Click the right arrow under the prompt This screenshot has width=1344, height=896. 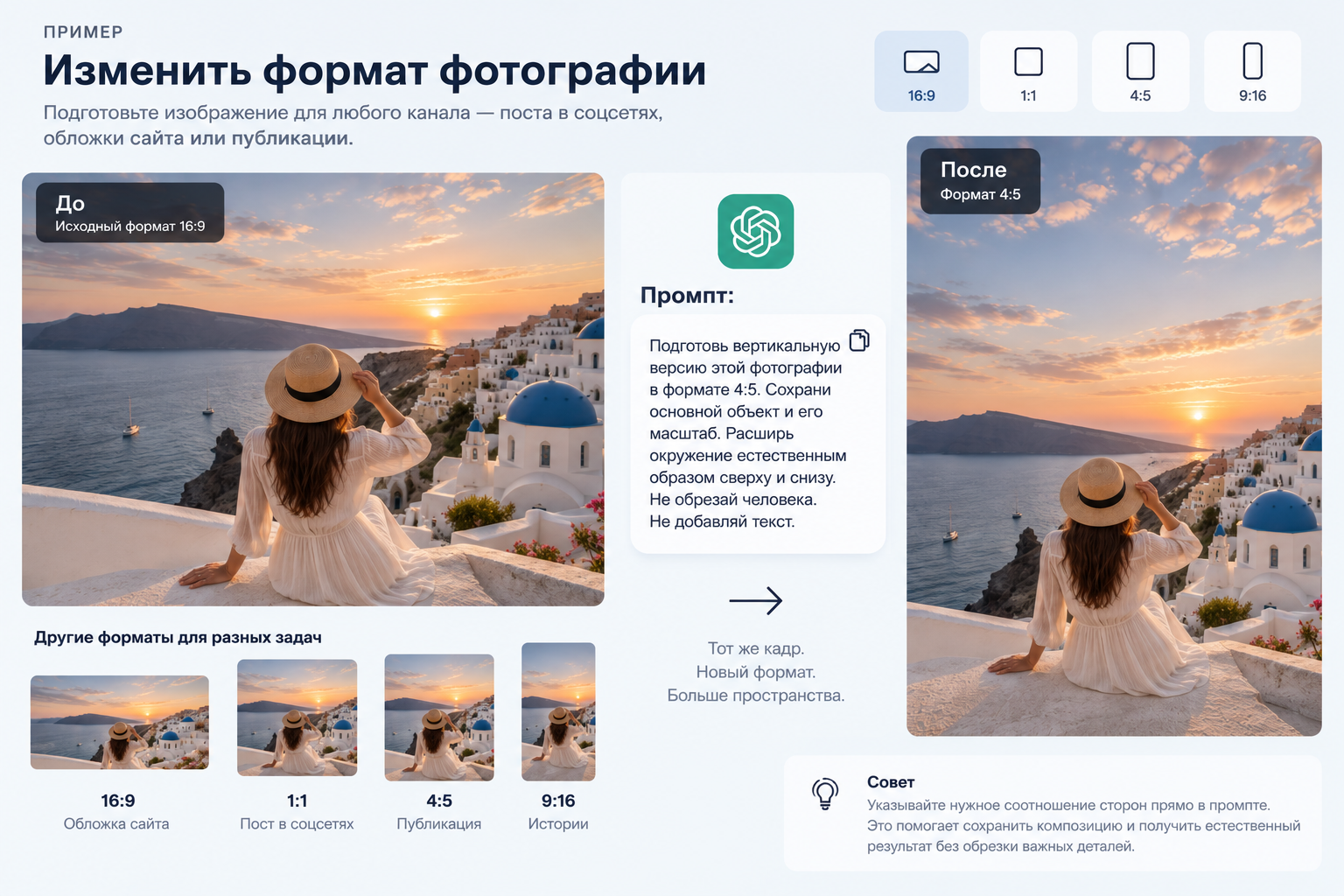(x=756, y=600)
